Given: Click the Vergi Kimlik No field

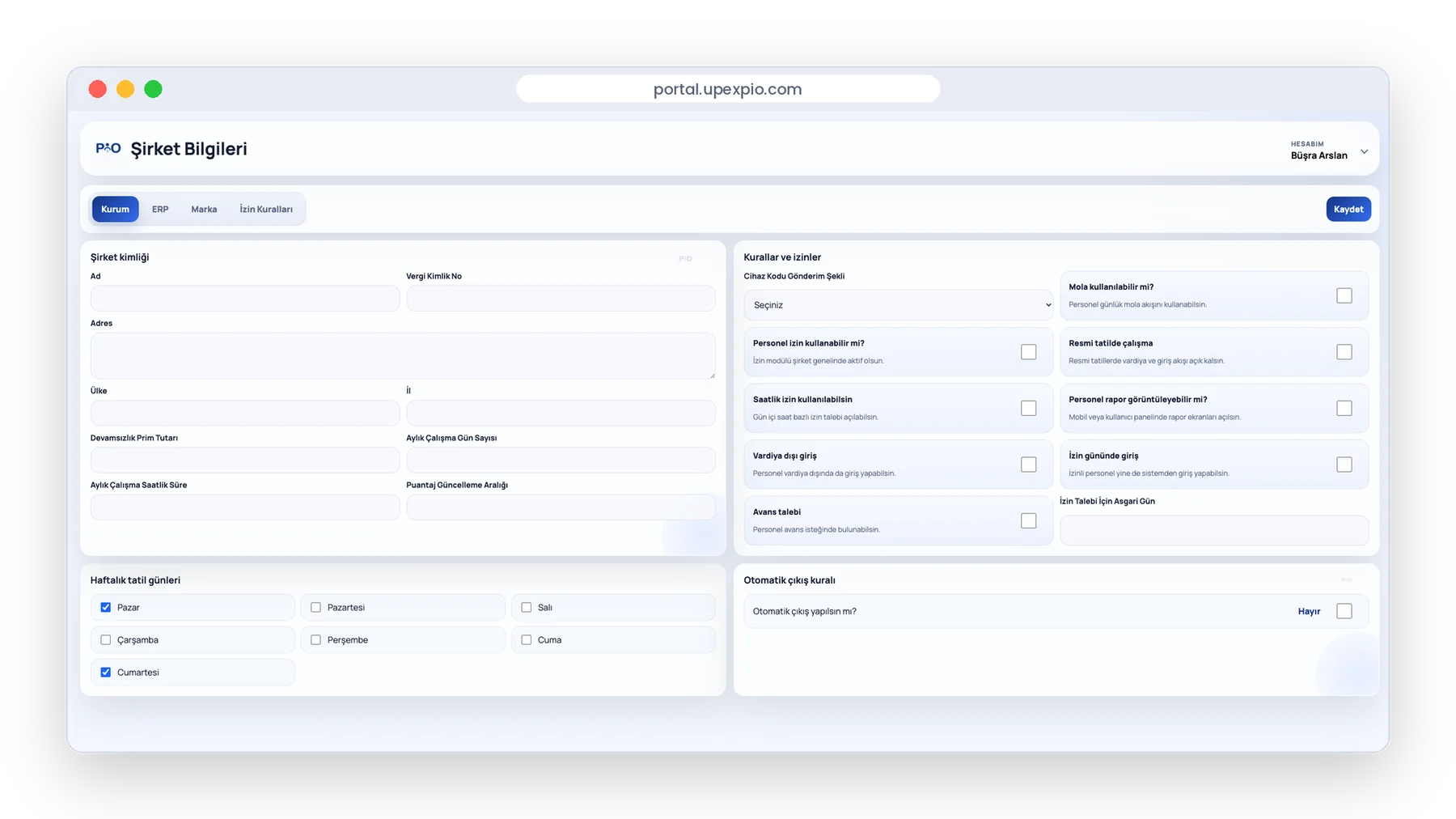Looking at the screenshot, I should (561, 298).
